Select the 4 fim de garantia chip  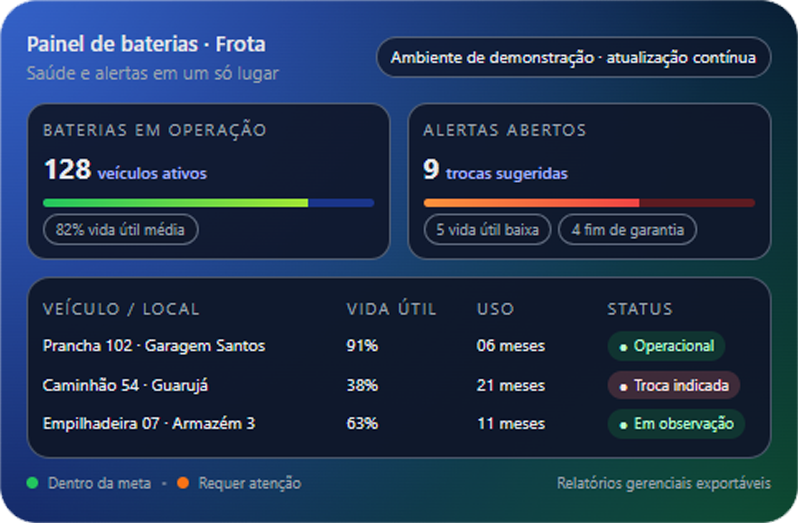pyautogui.click(x=627, y=230)
